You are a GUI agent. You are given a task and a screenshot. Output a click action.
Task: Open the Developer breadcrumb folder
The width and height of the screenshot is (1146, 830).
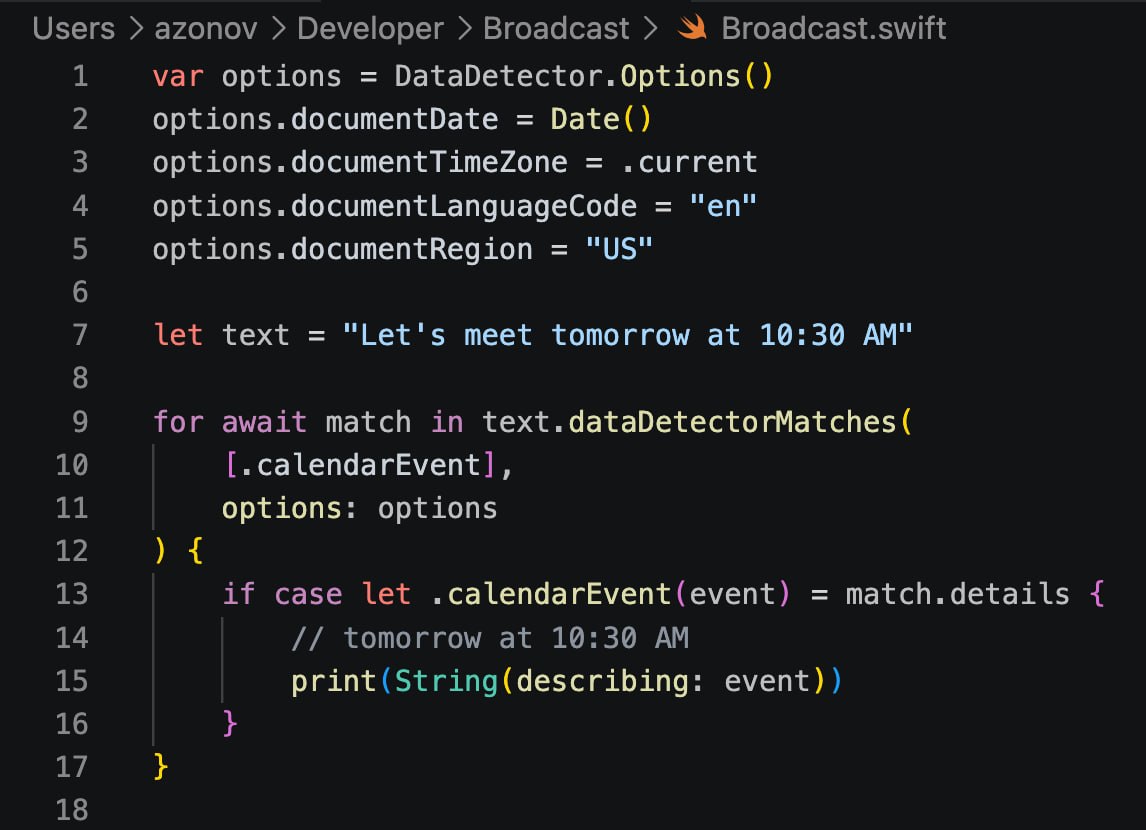click(371, 28)
